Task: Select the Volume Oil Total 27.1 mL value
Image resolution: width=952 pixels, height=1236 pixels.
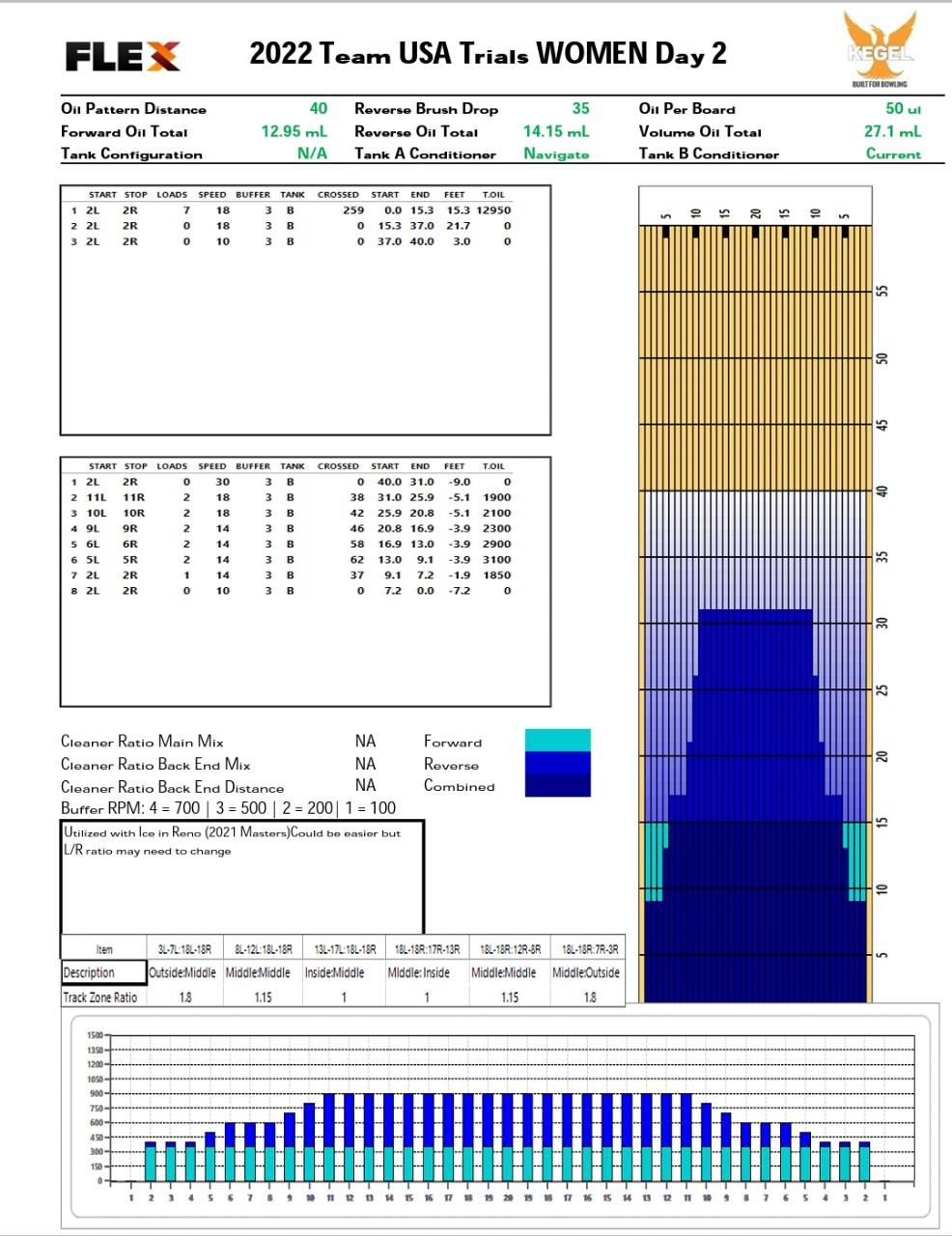Action: point(892,131)
